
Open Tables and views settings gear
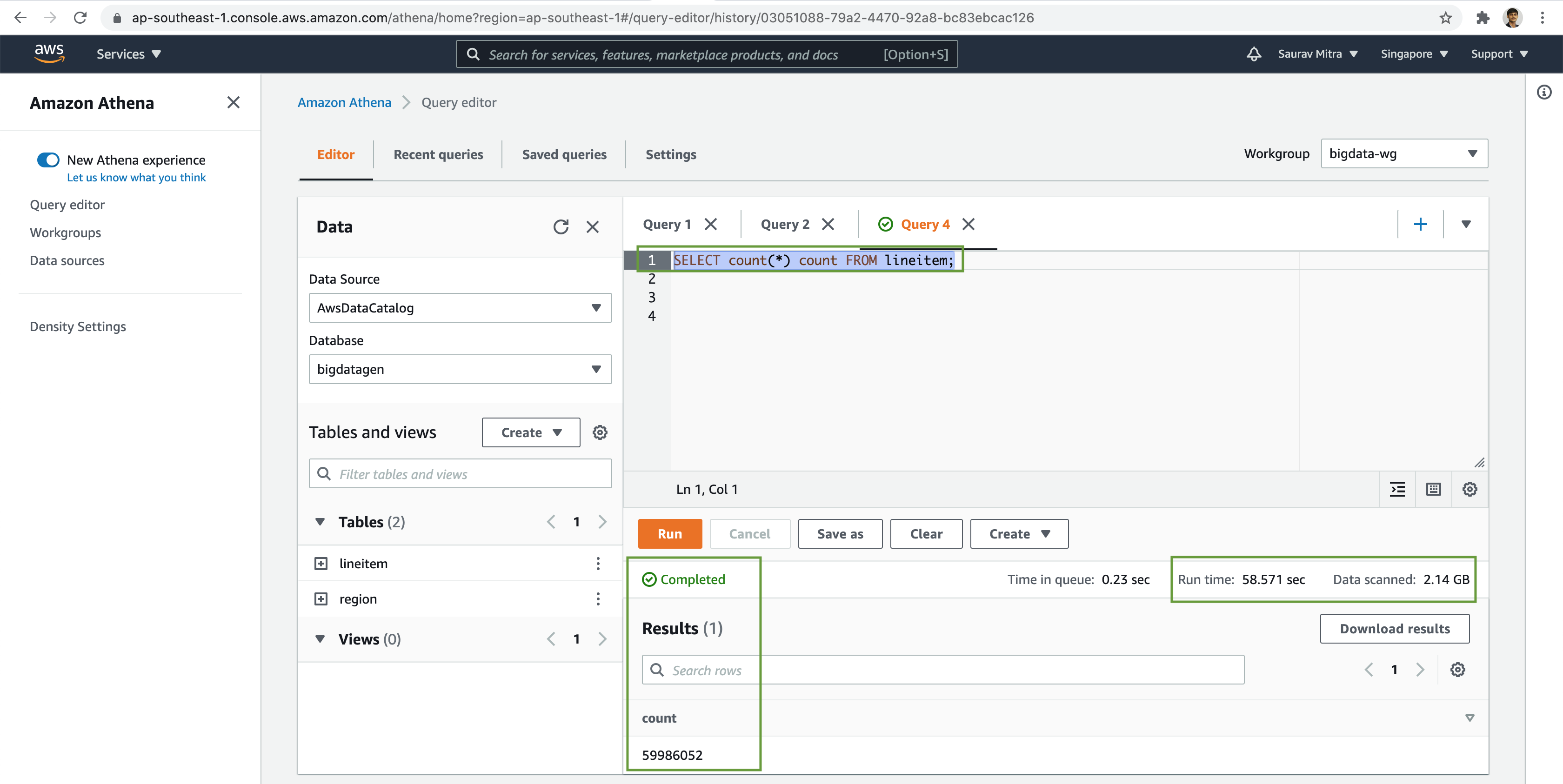600,432
